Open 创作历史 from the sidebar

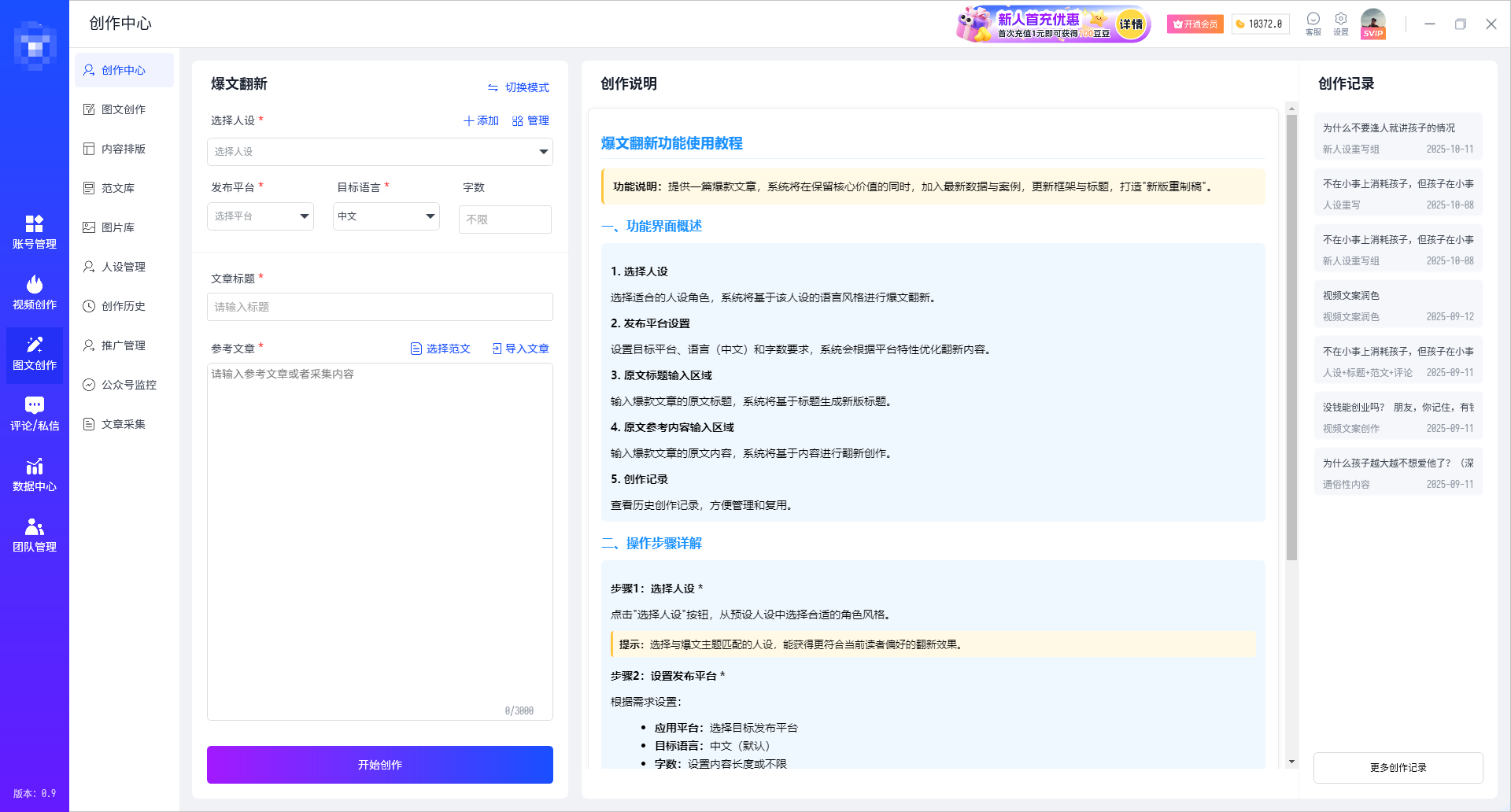click(123, 306)
